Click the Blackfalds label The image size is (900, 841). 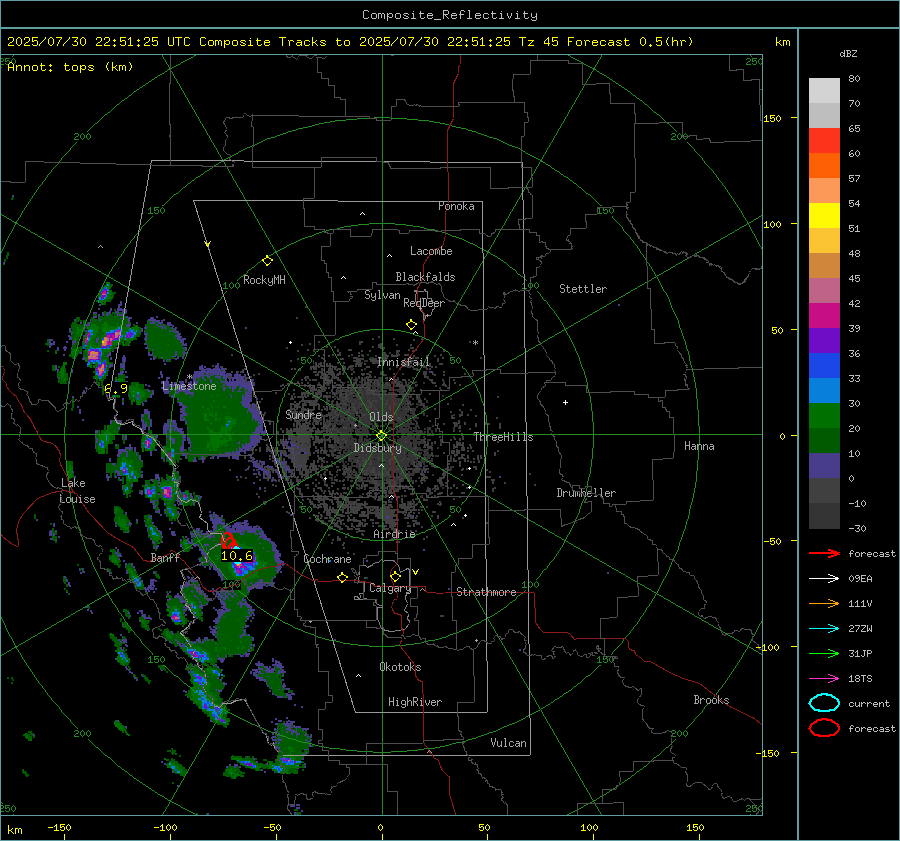[x=425, y=277]
